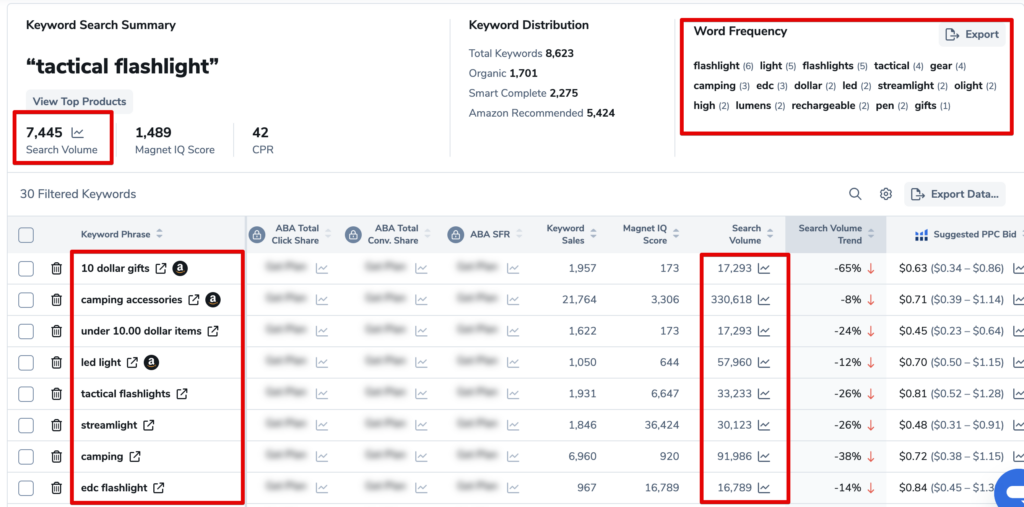This screenshot has height=507, width=1024.
Task: Click the "lumens (2)" word frequency tag
Action: 760,105
